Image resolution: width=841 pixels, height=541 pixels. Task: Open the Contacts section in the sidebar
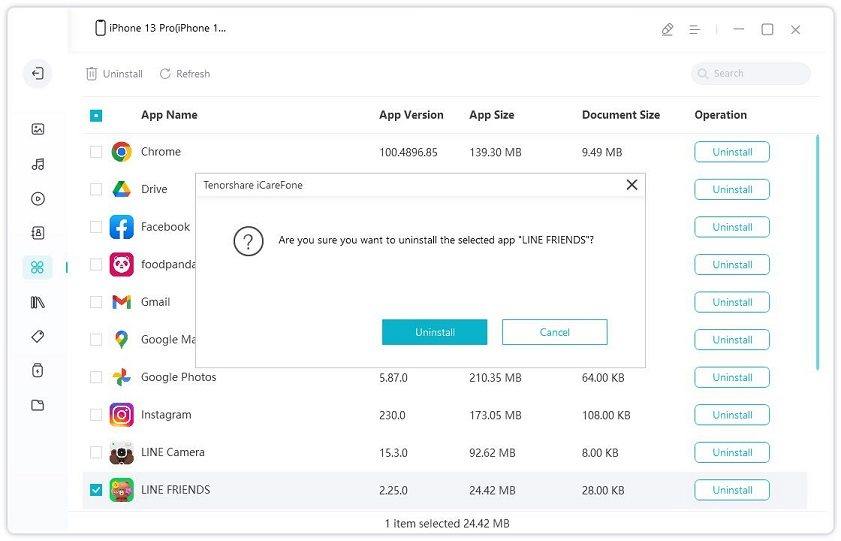coord(37,233)
